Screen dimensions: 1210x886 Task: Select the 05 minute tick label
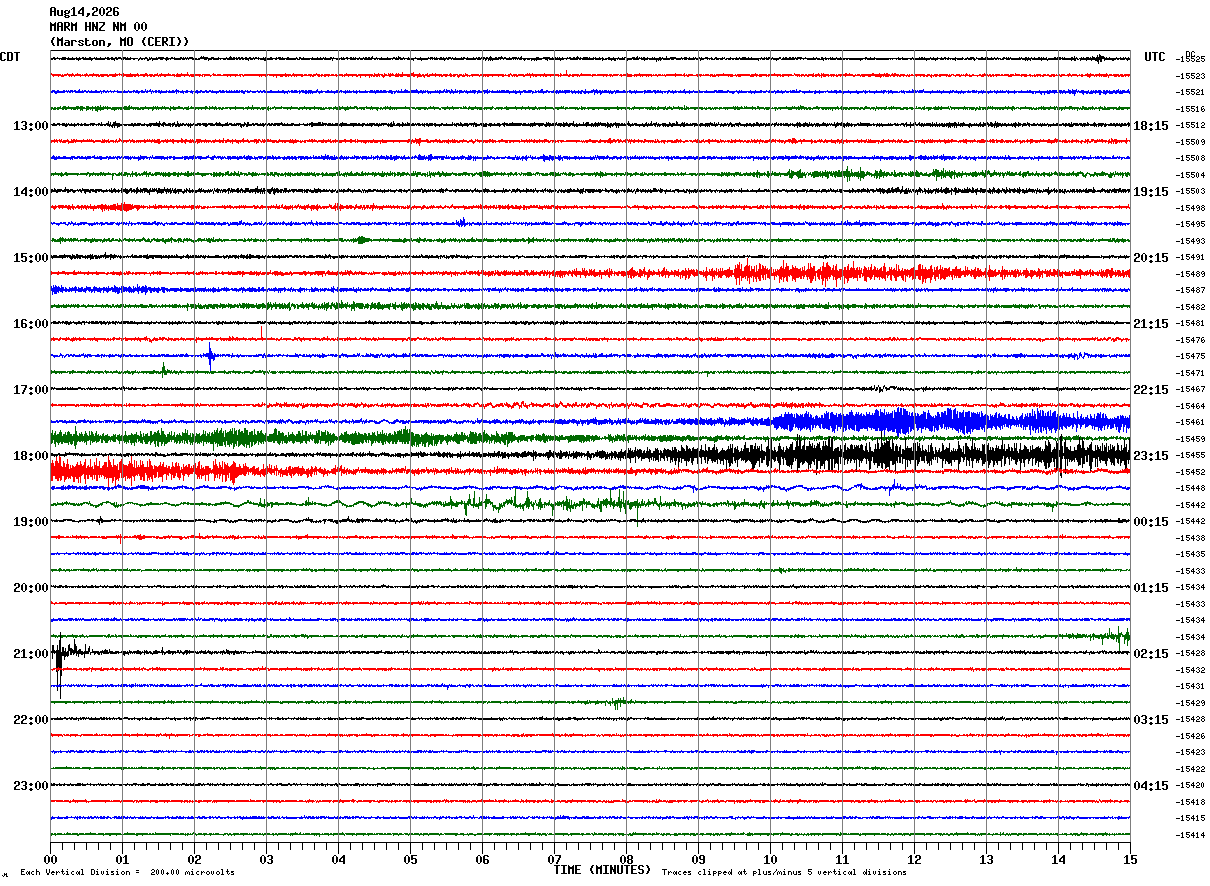pyautogui.click(x=410, y=860)
